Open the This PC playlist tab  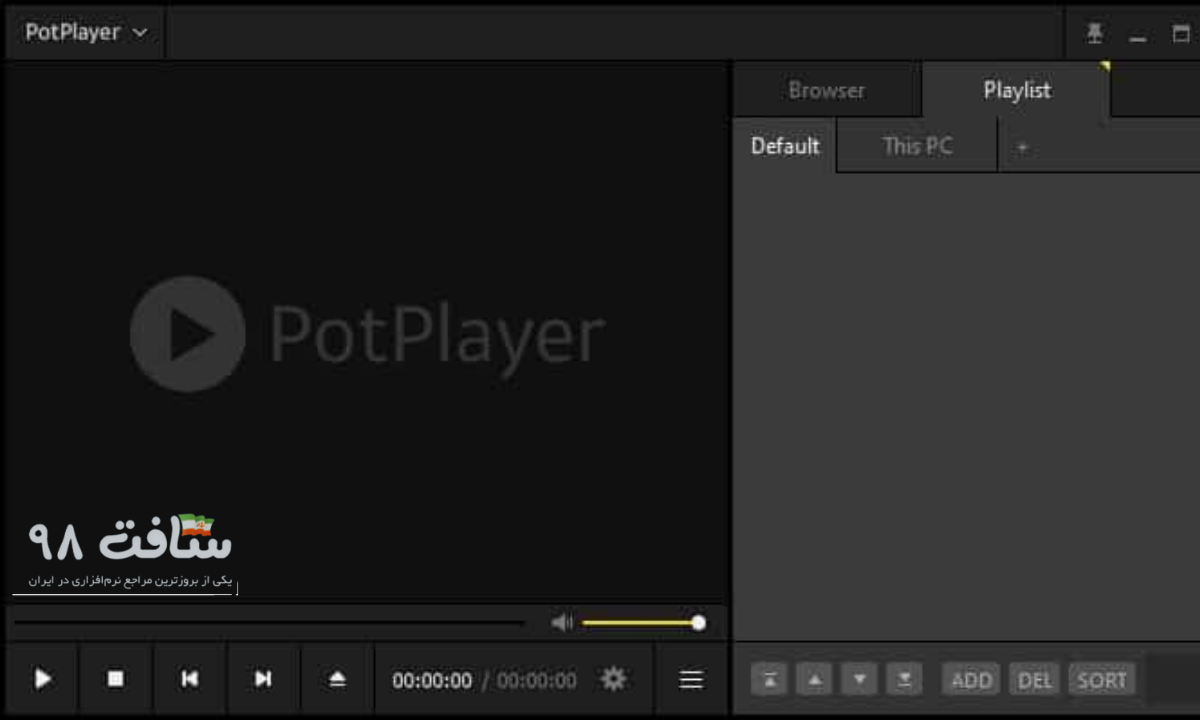[x=916, y=146]
